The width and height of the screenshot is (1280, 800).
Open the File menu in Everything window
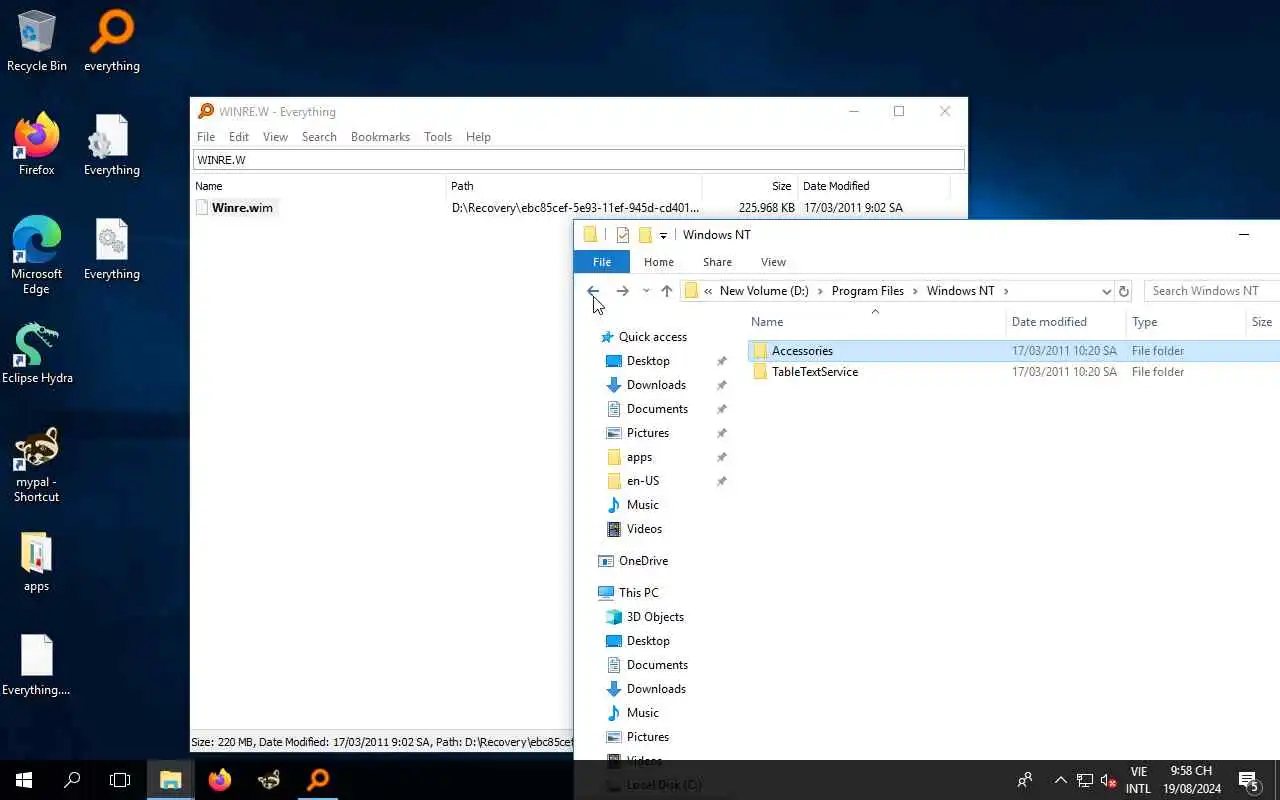tap(206, 137)
